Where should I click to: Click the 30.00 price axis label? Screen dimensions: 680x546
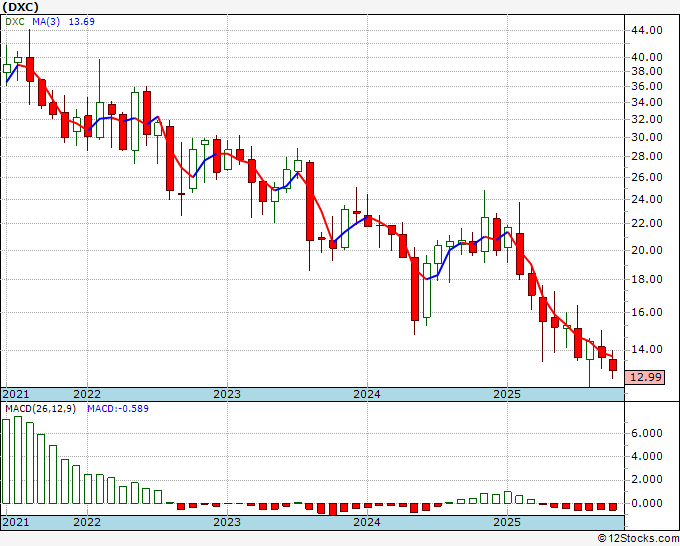click(x=647, y=137)
